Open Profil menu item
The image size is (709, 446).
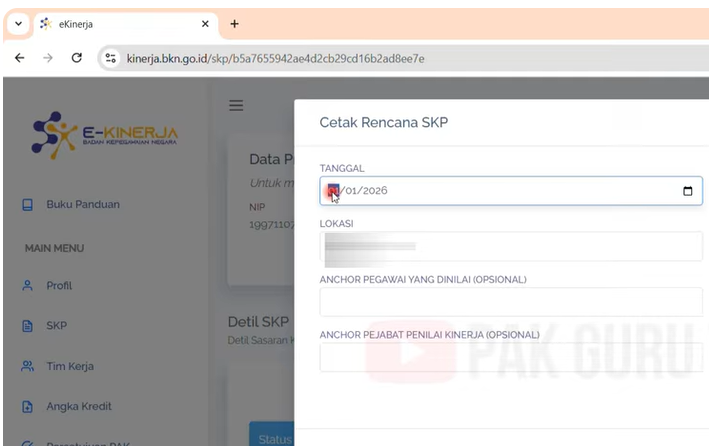(59, 286)
